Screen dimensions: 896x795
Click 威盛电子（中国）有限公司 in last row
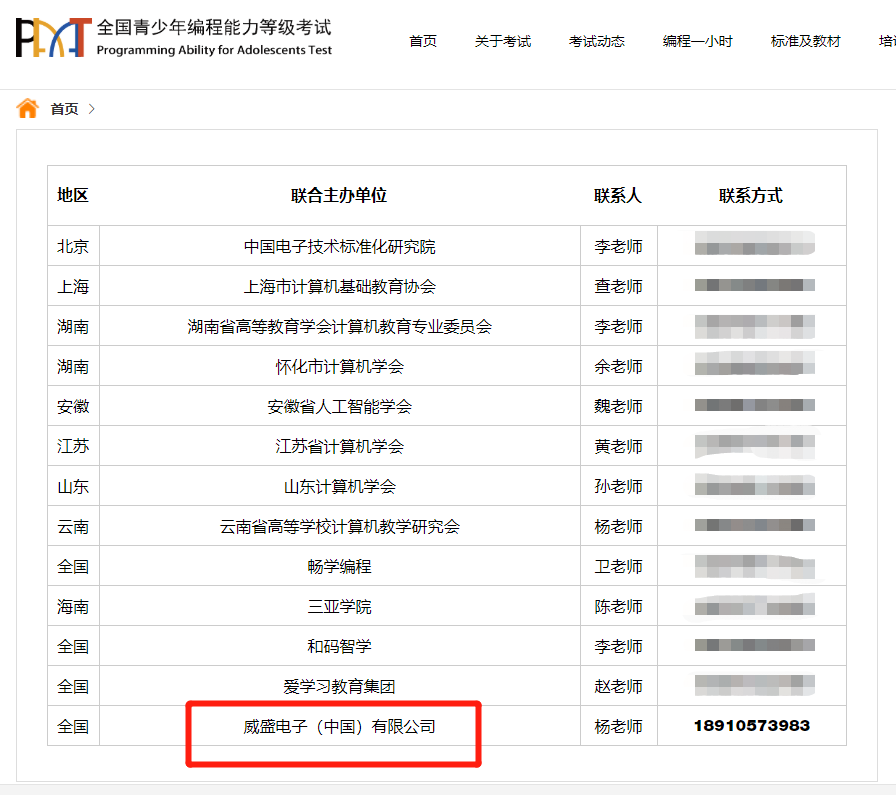[x=339, y=726]
